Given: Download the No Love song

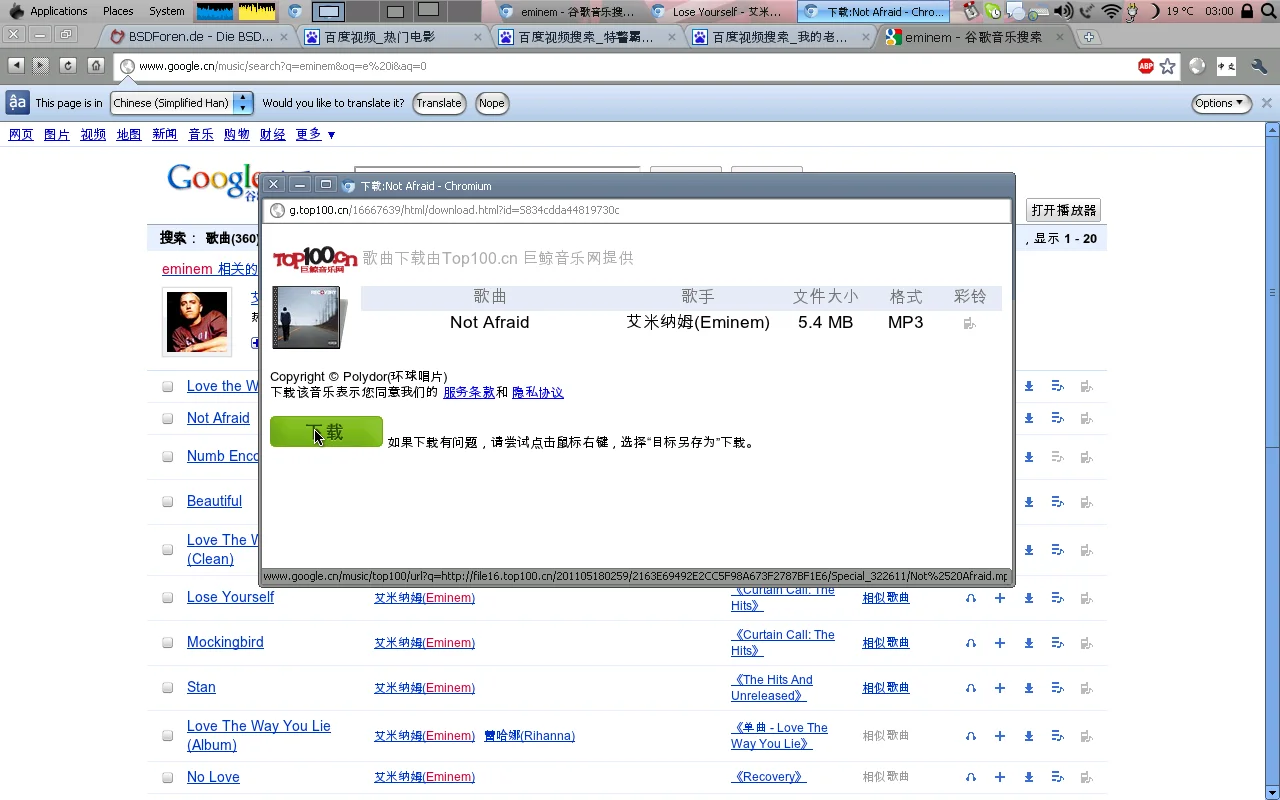Looking at the screenshot, I should click(x=1029, y=777).
